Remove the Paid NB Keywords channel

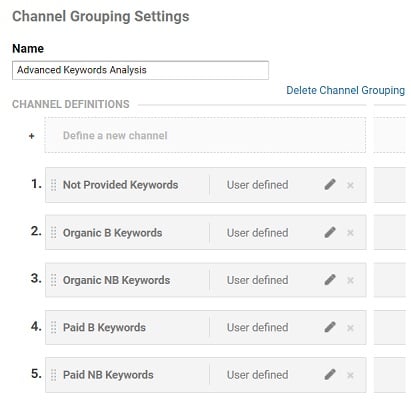[350, 375]
